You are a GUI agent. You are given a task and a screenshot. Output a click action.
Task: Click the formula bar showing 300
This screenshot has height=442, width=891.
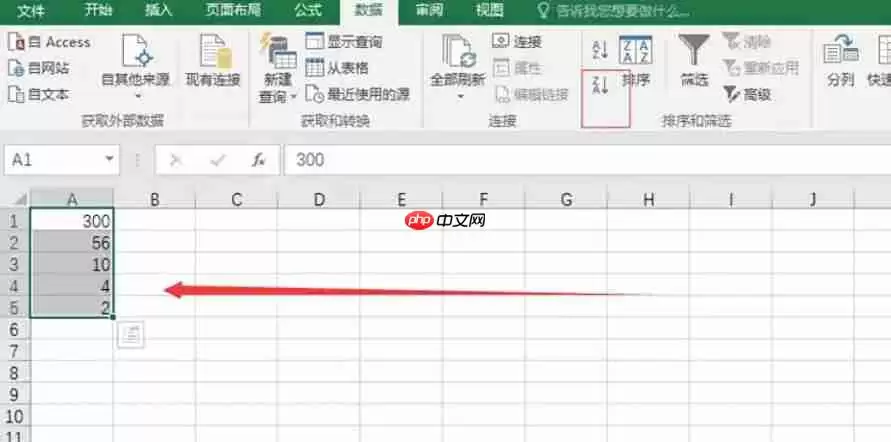tap(588, 160)
